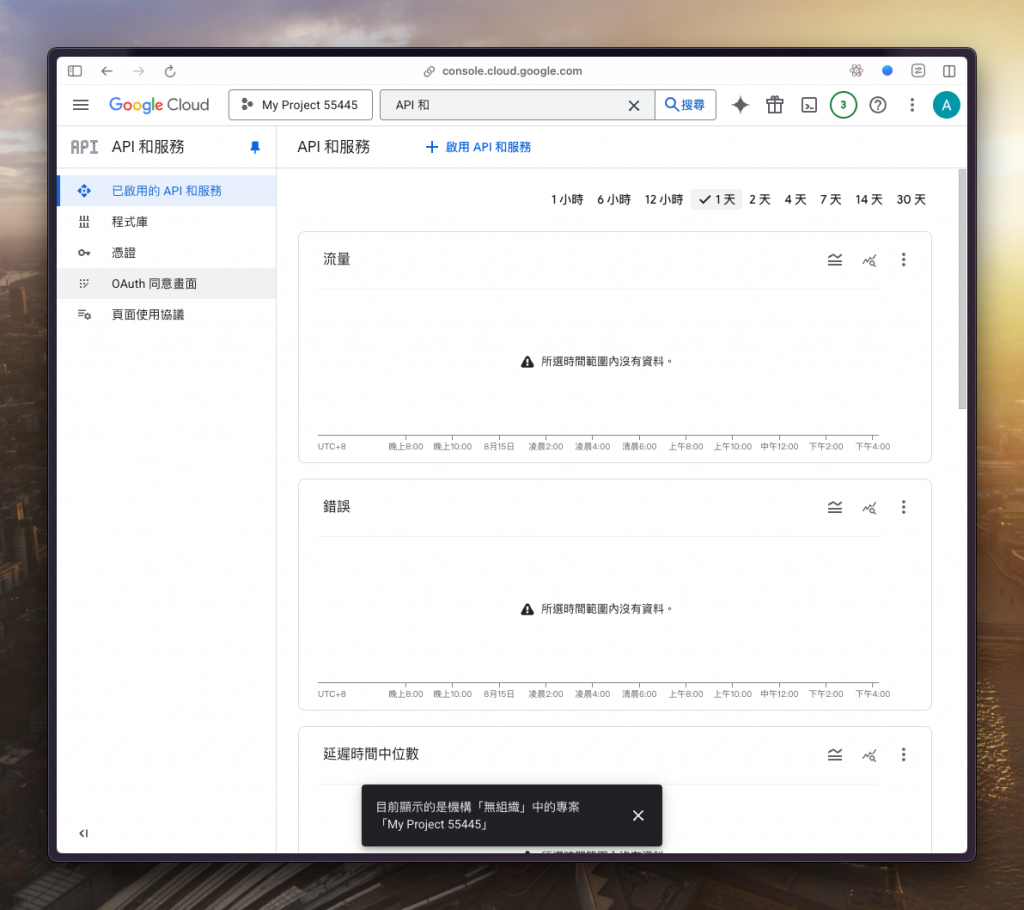
Task: Click the no-data warning in 流量 chart
Action: 596,361
